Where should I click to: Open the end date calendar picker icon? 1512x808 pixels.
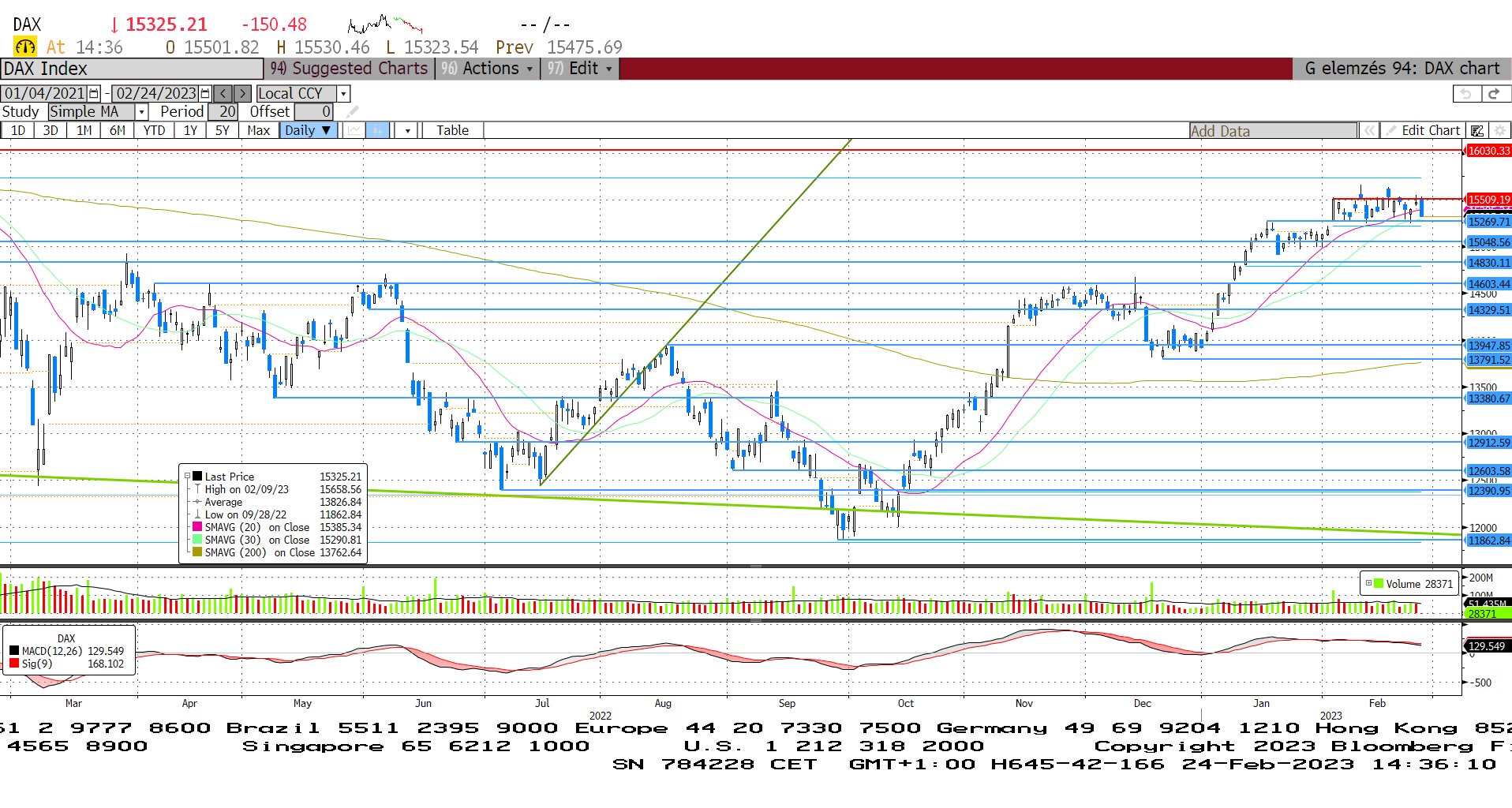pyautogui.click(x=205, y=93)
